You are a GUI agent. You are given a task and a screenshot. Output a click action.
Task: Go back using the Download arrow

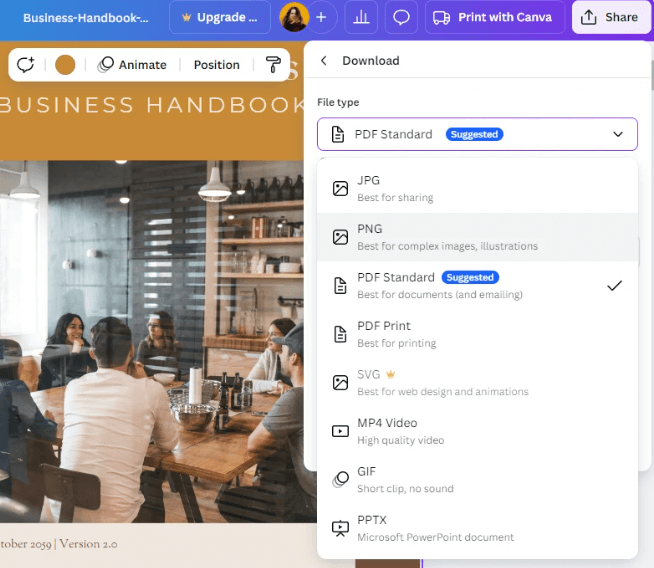point(324,61)
